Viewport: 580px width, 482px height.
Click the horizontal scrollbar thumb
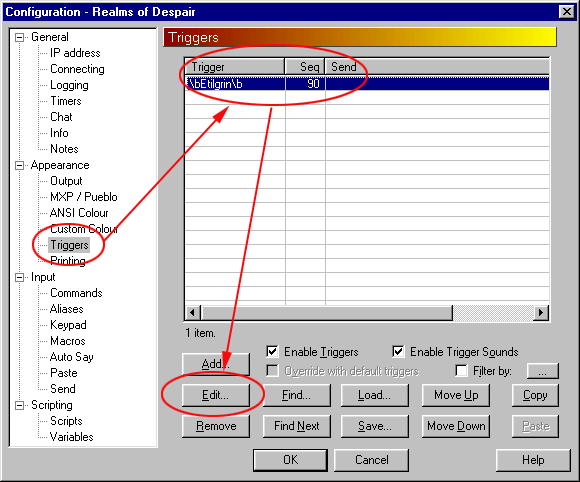327,313
